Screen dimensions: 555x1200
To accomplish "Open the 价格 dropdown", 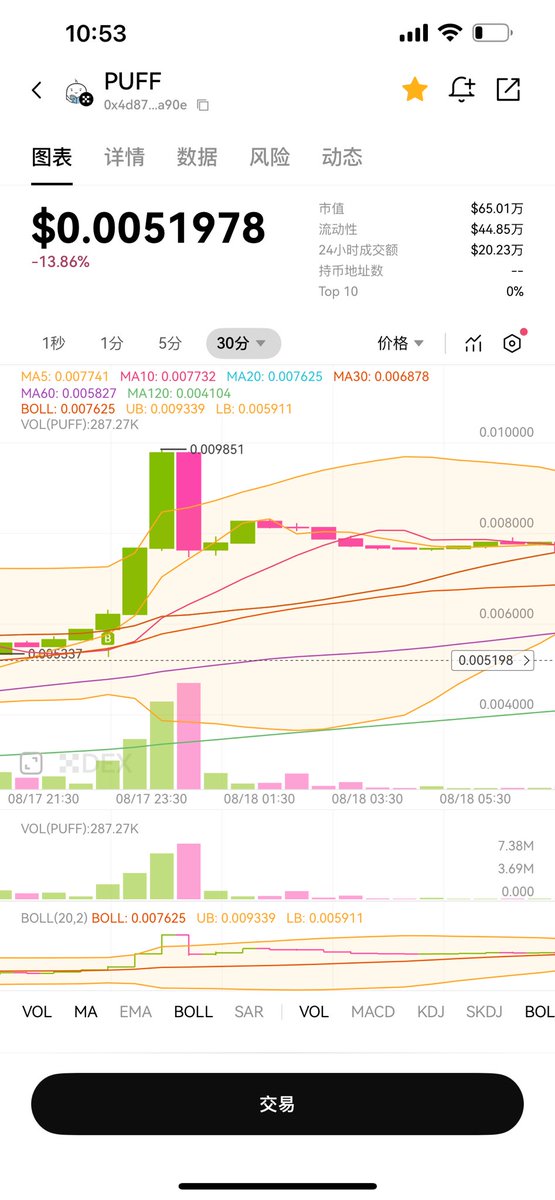I will coord(401,343).
